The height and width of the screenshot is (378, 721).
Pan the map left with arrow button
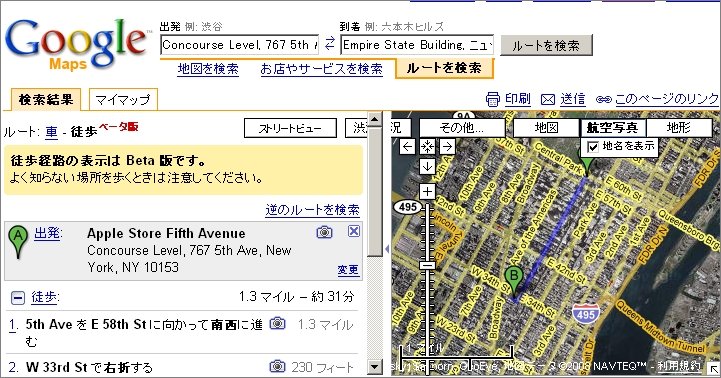click(x=407, y=147)
